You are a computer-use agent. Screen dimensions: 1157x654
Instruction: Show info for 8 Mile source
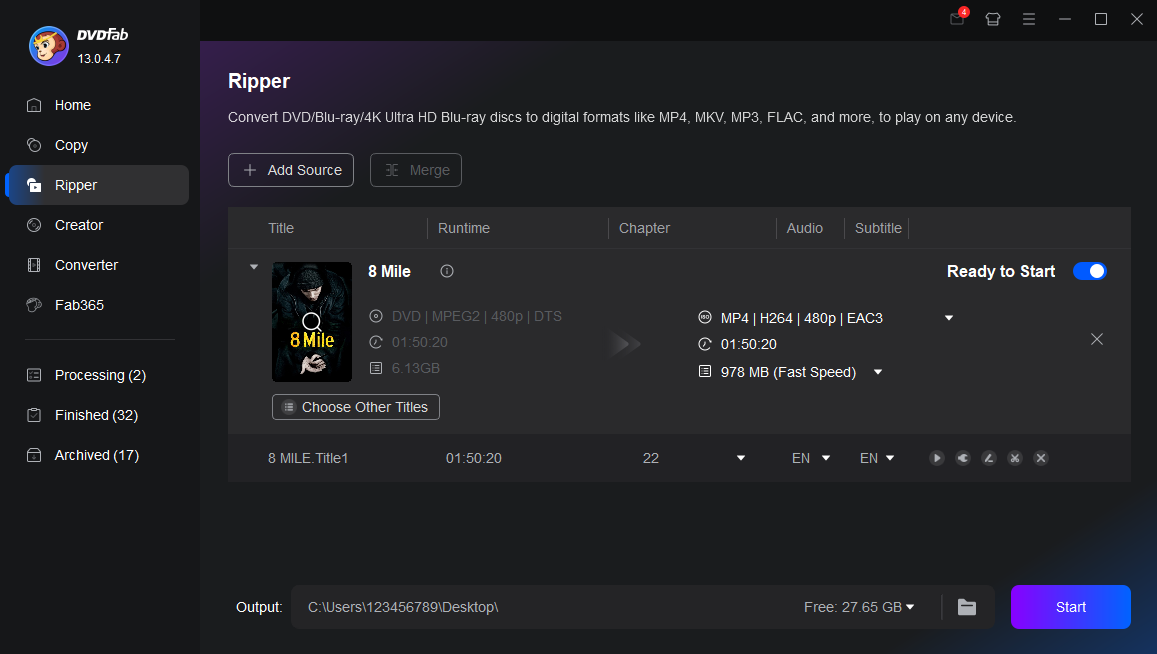click(447, 271)
